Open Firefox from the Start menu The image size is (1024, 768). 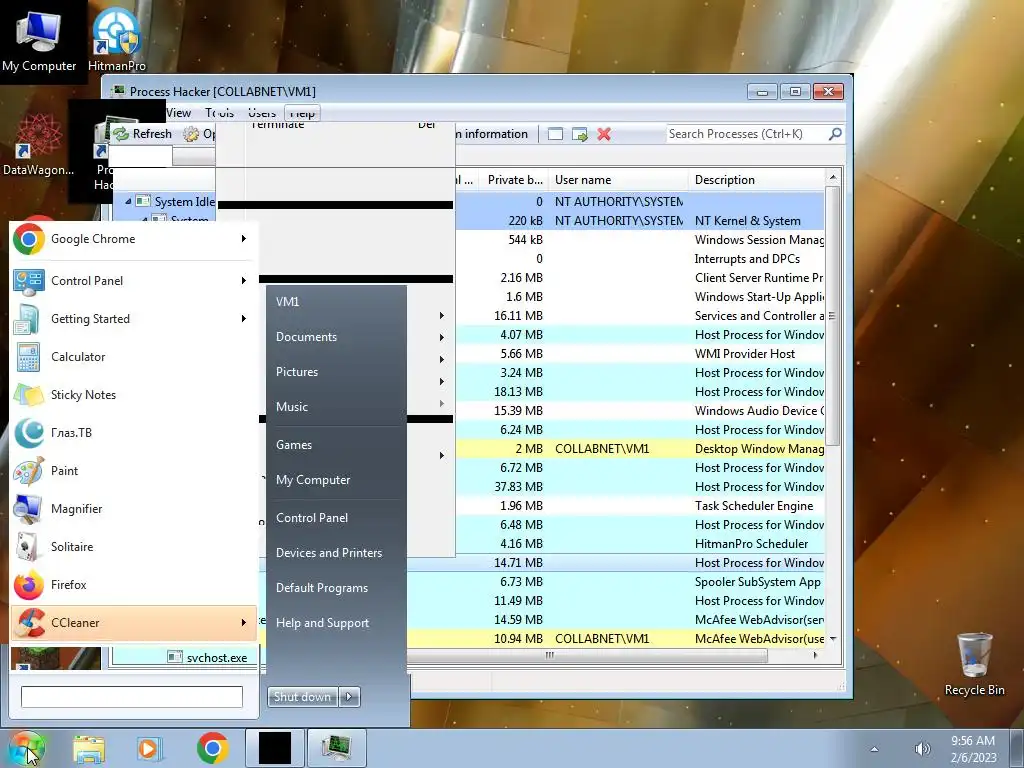click(131, 584)
